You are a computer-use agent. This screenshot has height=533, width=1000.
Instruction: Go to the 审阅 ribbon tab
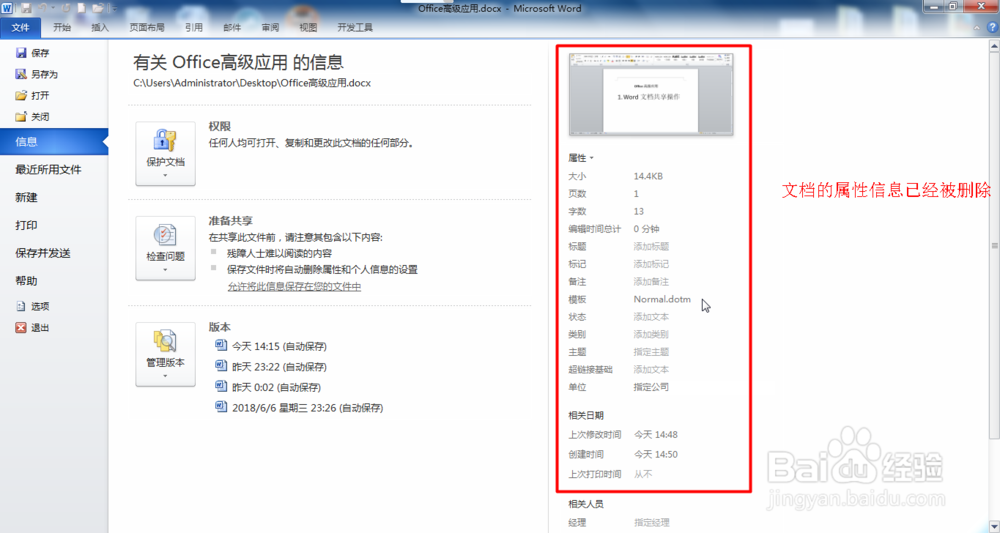(270, 27)
